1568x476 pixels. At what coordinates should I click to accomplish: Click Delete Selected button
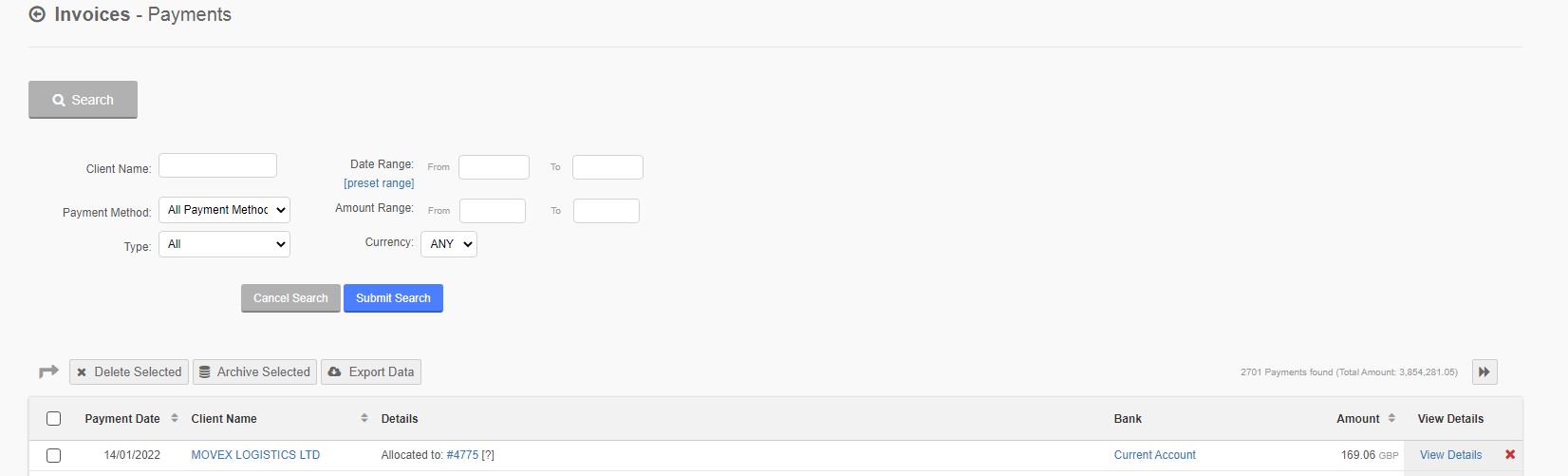(x=129, y=372)
